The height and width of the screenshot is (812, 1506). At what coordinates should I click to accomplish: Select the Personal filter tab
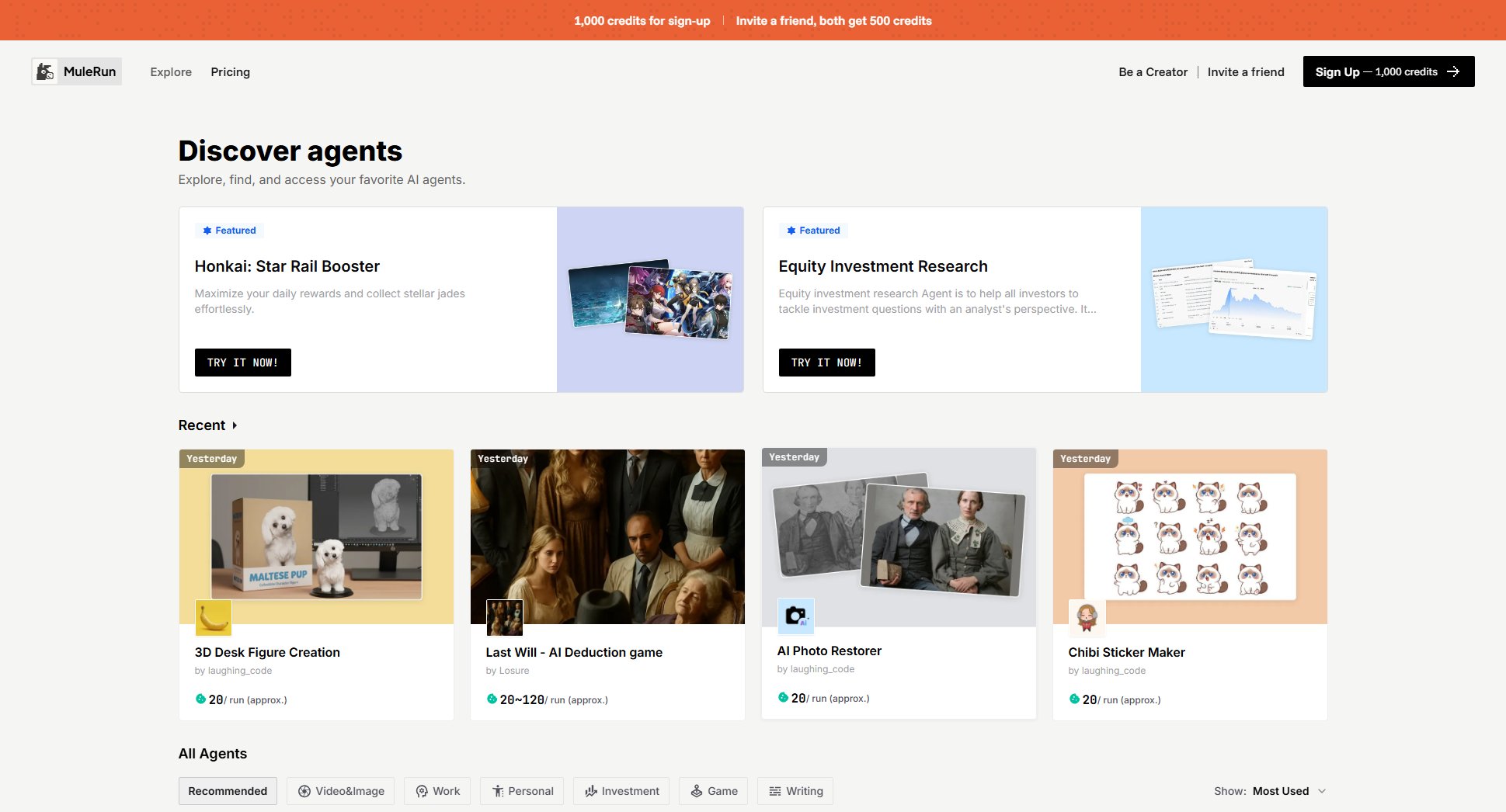[522, 791]
